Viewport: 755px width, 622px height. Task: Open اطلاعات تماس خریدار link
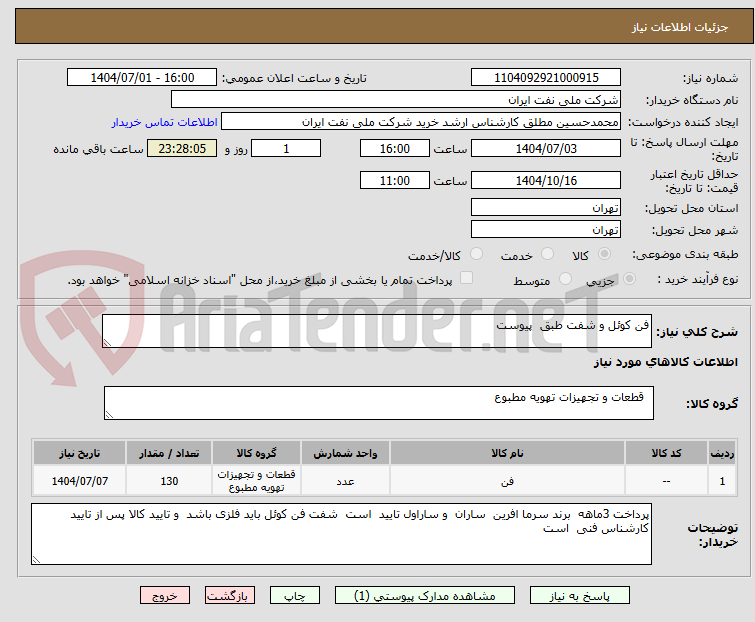[x=165, y=122]
